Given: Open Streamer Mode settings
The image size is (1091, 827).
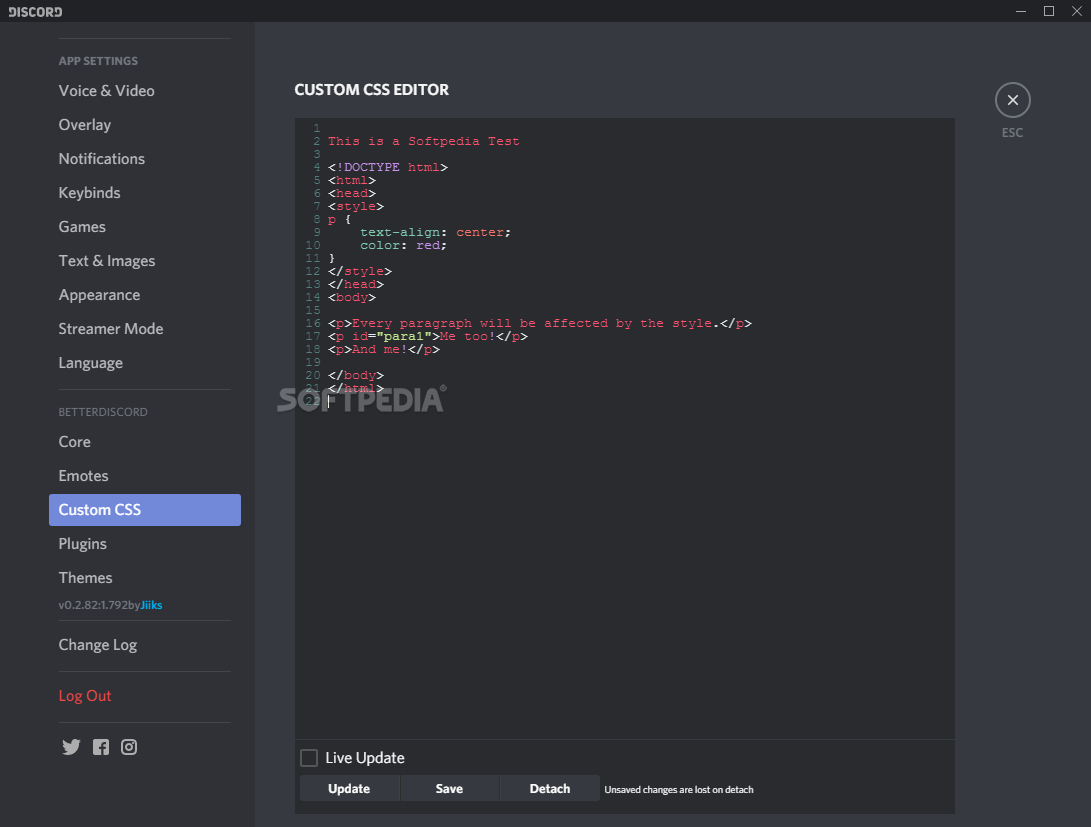Looking at the screenshot, I should tap(111, 329).
